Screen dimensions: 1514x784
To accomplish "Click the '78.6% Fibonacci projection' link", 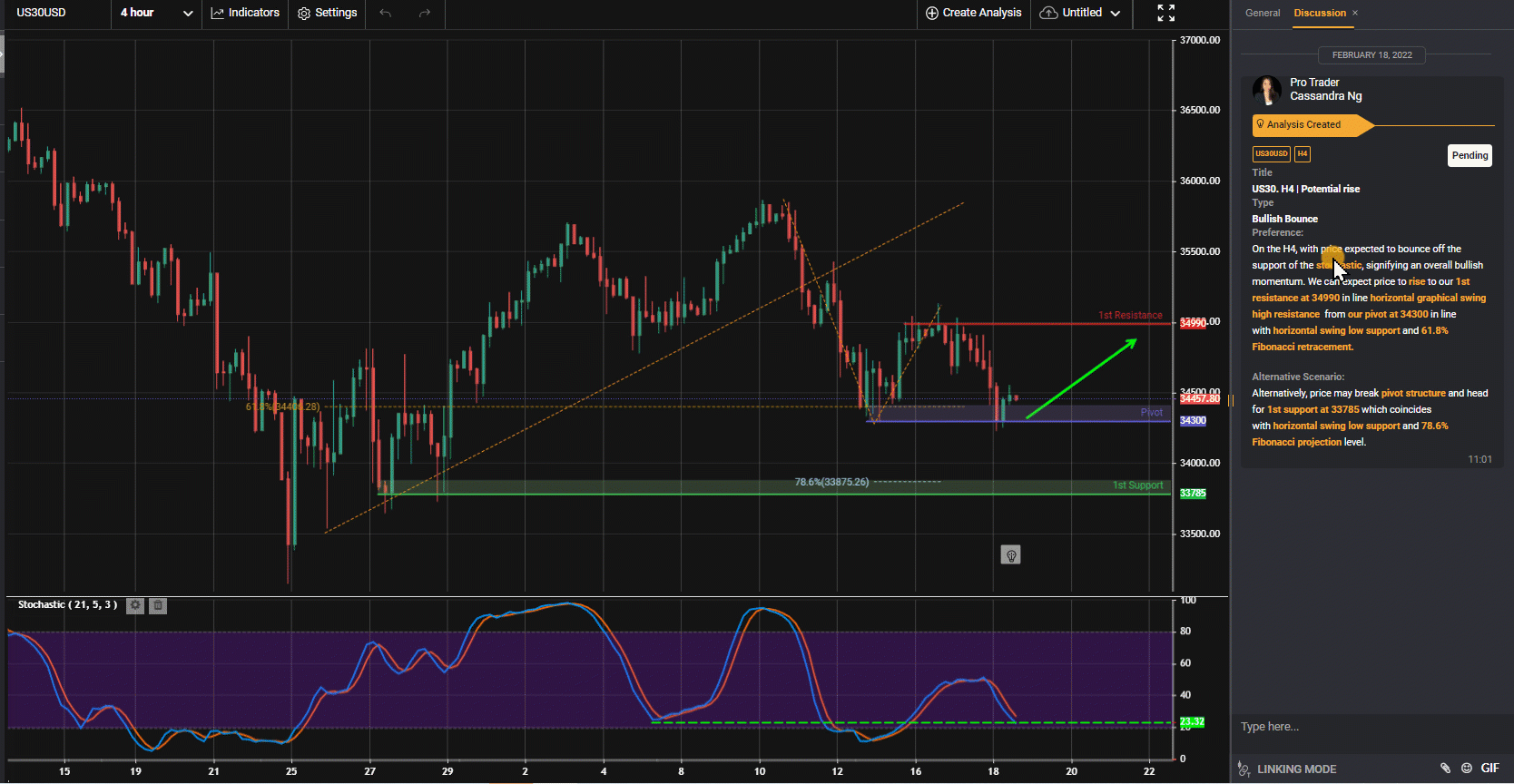I will pos(1351,434).
